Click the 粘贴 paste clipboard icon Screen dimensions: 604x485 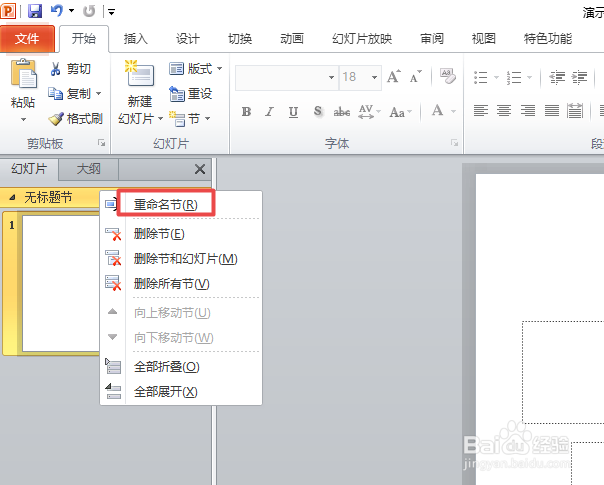(x=23, y=74)
